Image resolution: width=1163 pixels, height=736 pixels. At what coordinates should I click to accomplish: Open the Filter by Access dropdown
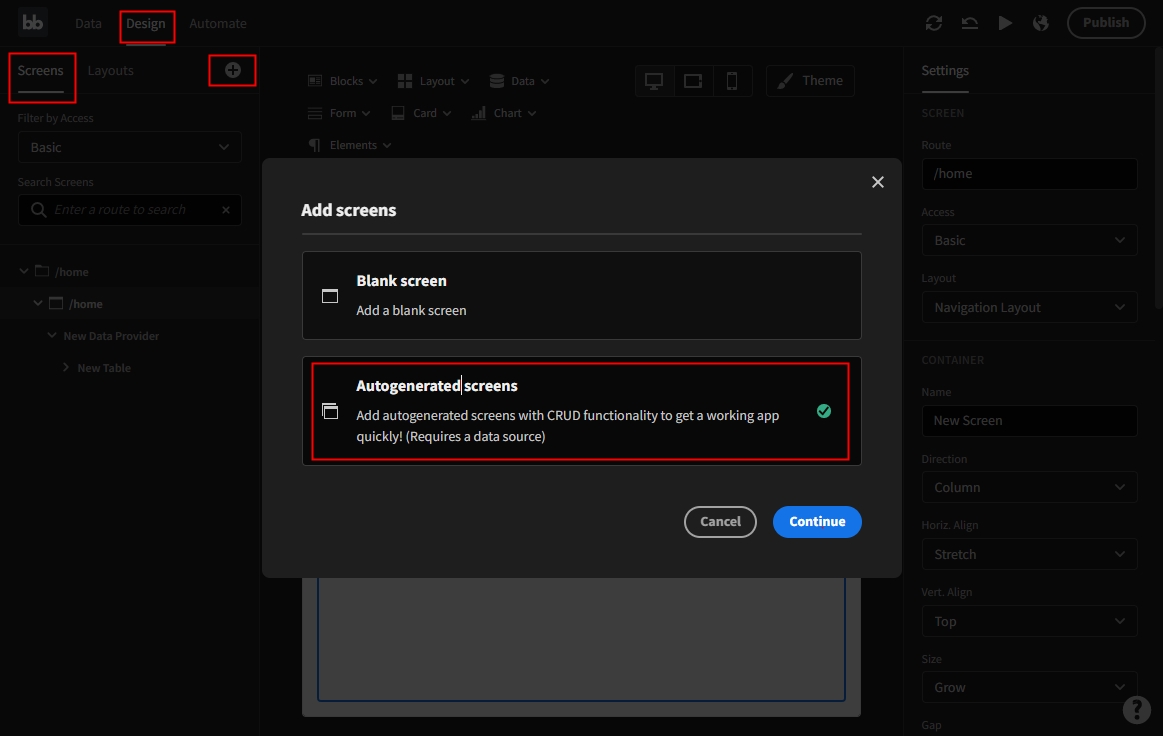(x=130, y=147)
